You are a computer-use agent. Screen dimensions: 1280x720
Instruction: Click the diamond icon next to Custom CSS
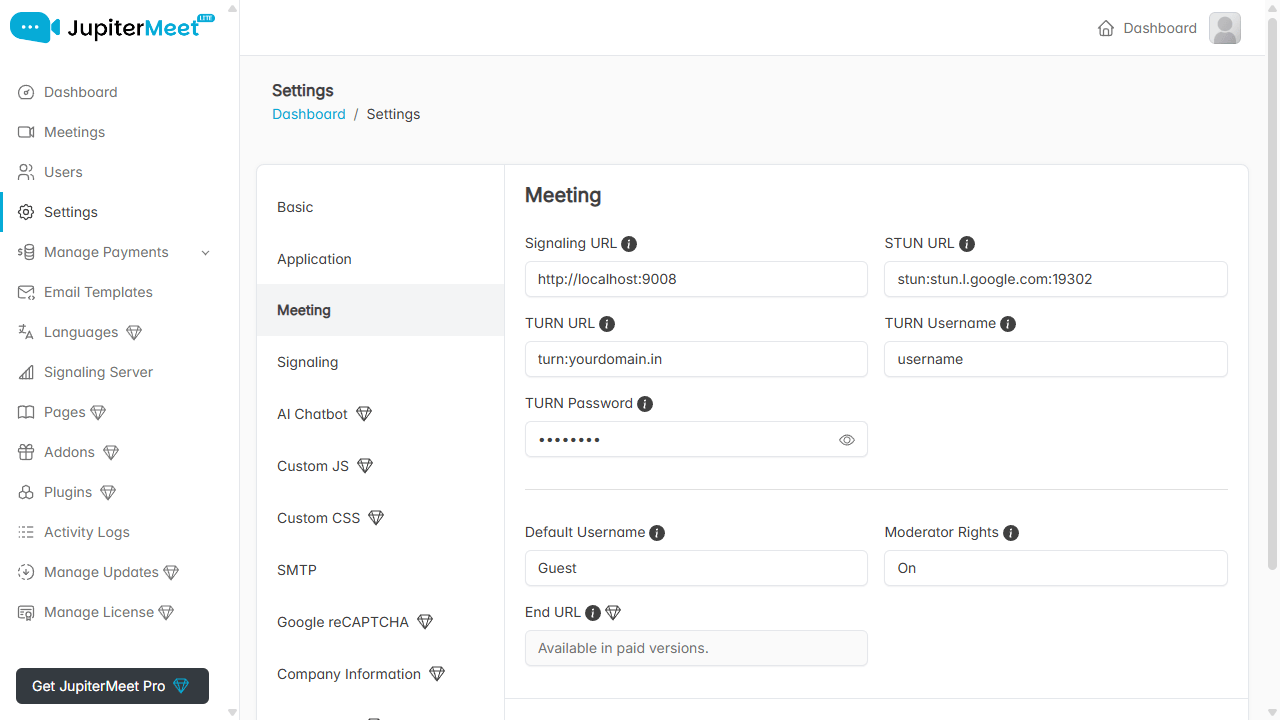click(376, 518)
